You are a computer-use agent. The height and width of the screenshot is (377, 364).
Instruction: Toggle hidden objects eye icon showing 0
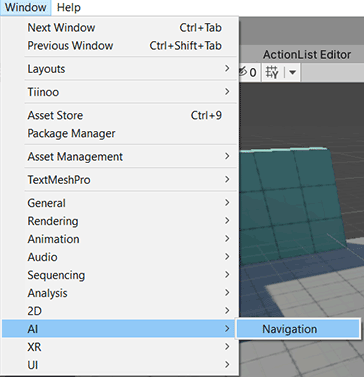point(248,72)
